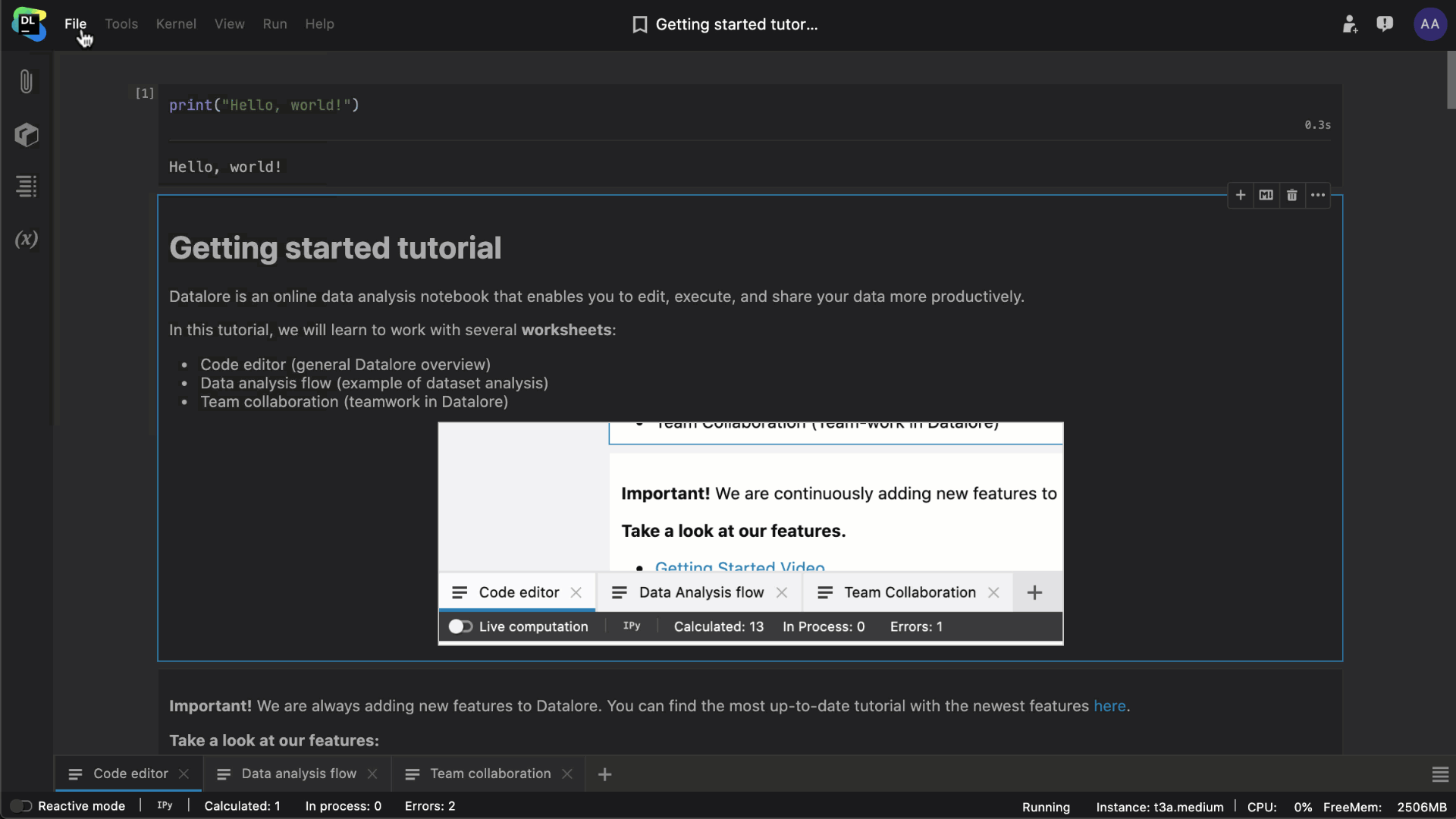Enable Live computation in inner notebook
The image size is (1456, 819).
tap(461, 626)
